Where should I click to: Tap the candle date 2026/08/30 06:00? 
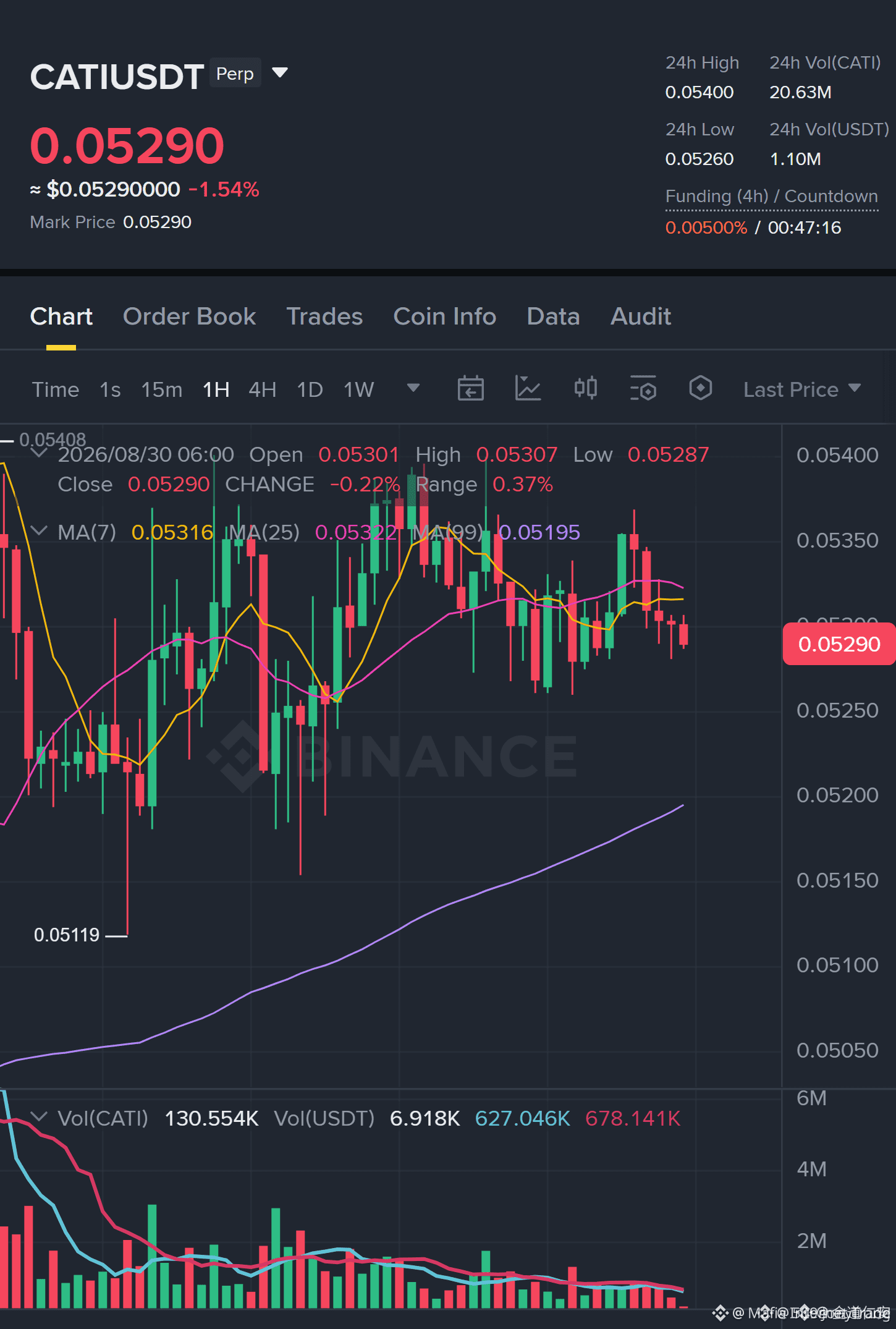pyautogui.click(x=146, y=454)
